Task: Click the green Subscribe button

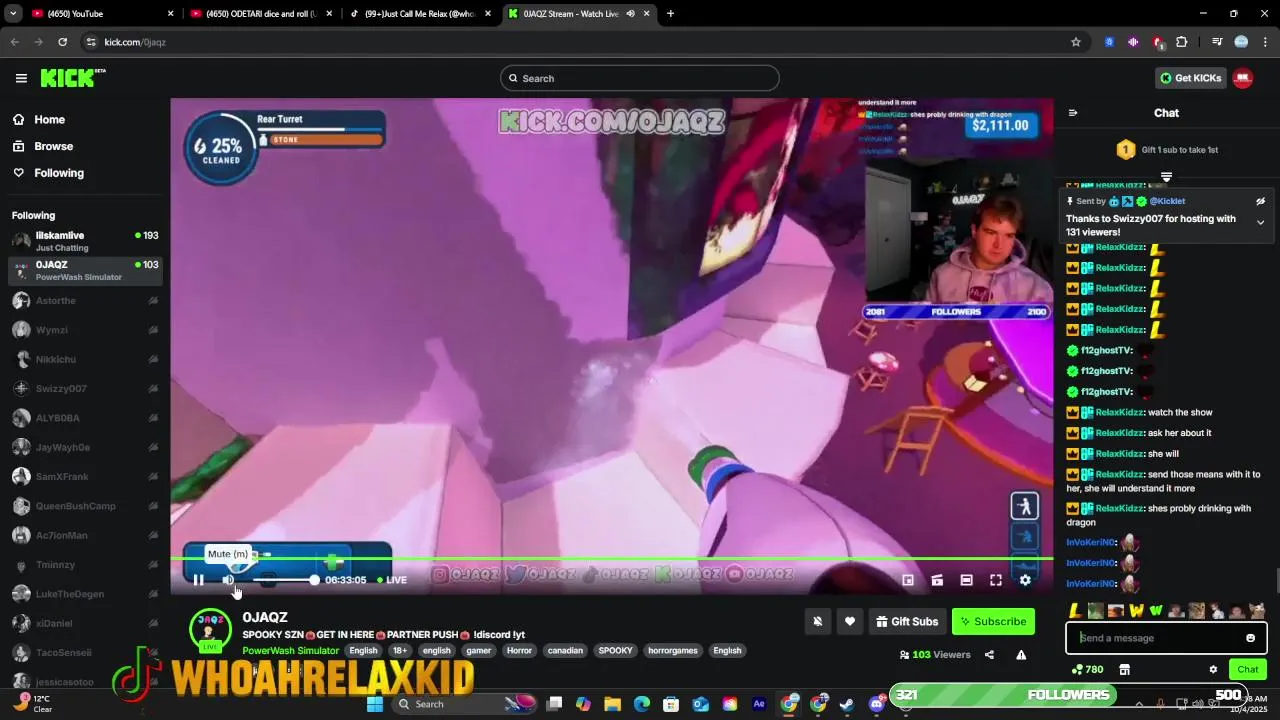Action: pyautogui.click(x=993, y=621)
